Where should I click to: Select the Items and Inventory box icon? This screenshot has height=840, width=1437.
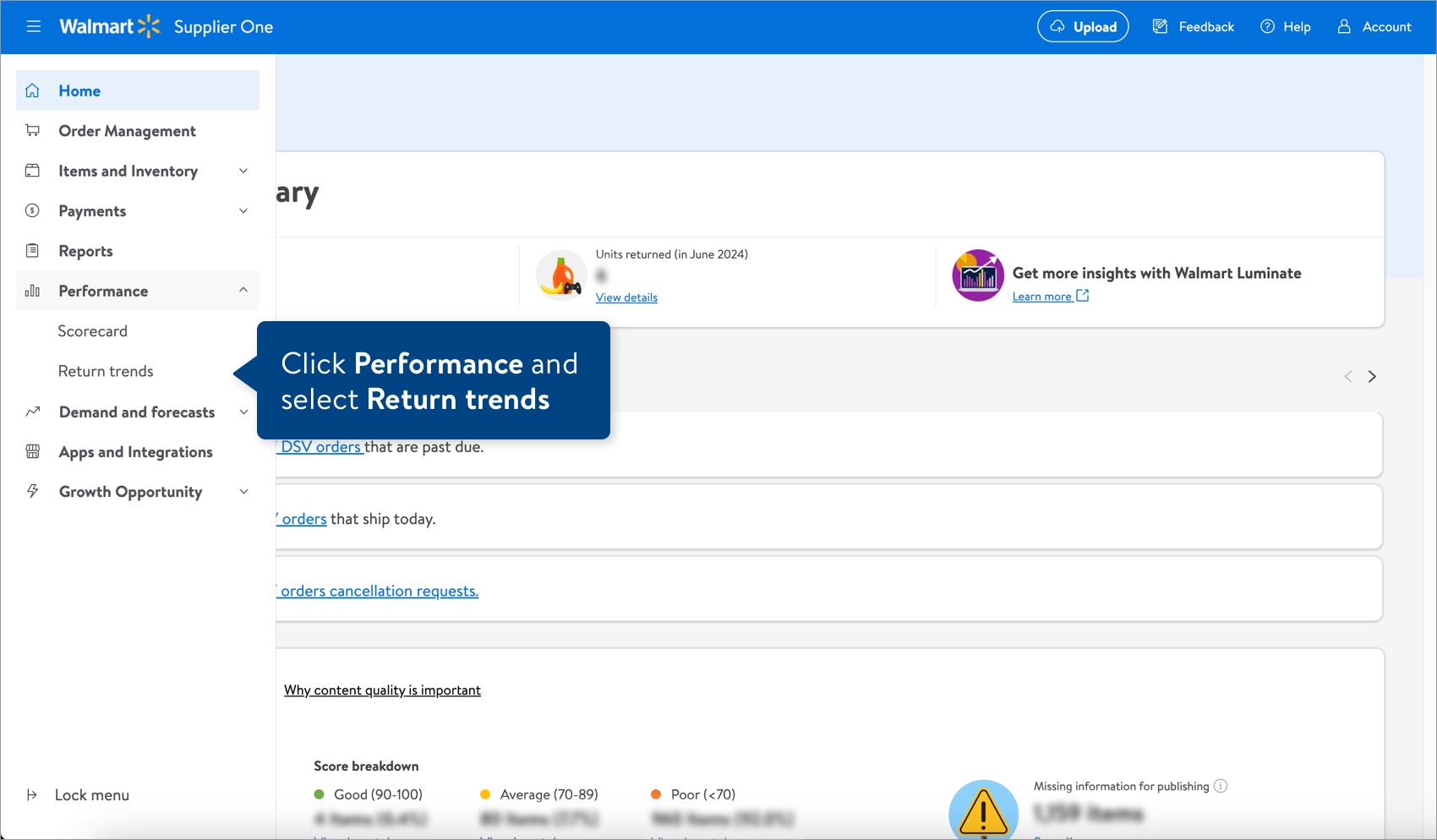(32, 170)
